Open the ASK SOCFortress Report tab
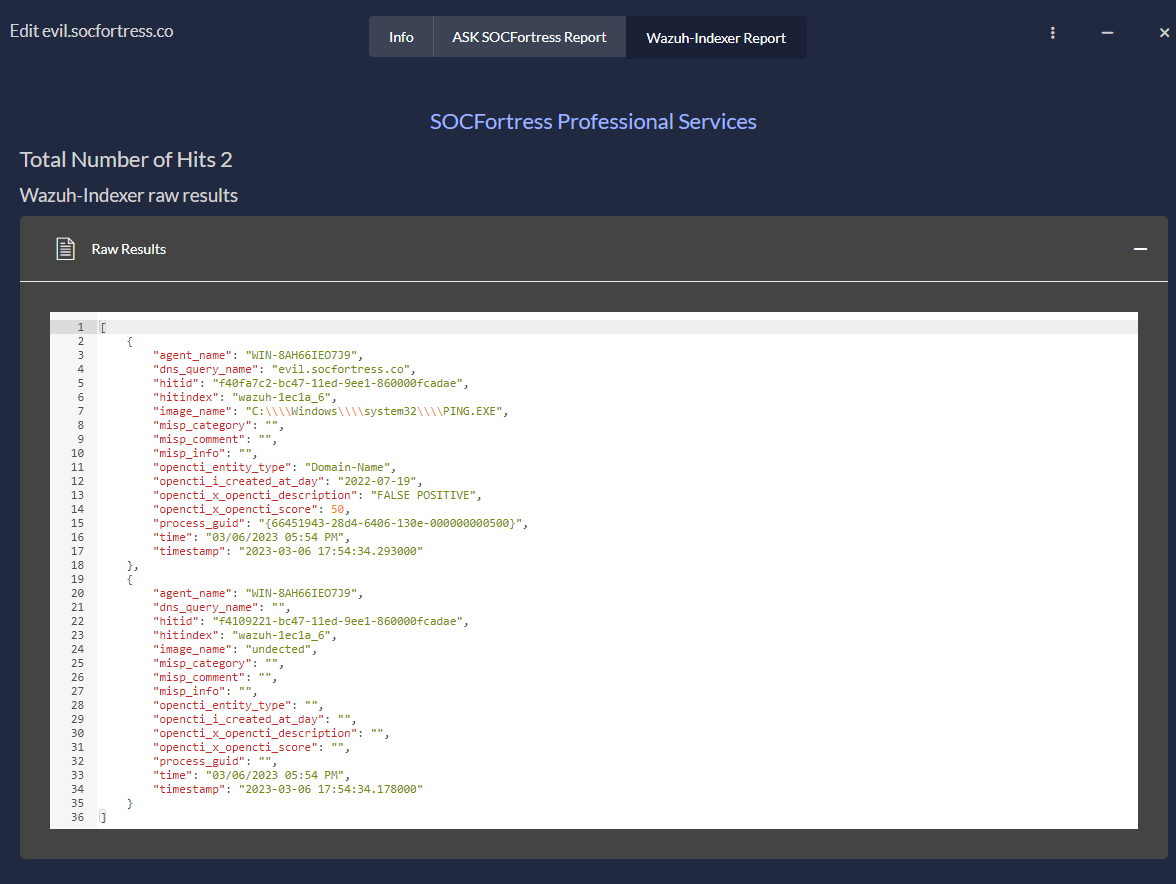The image size is (1176, 884). point(529,36)
